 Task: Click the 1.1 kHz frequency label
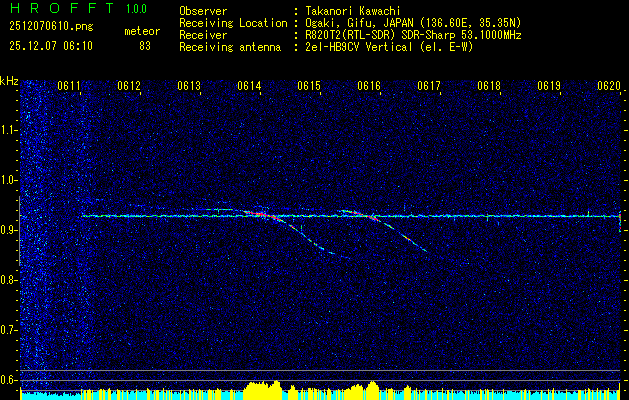coord(9,130)
